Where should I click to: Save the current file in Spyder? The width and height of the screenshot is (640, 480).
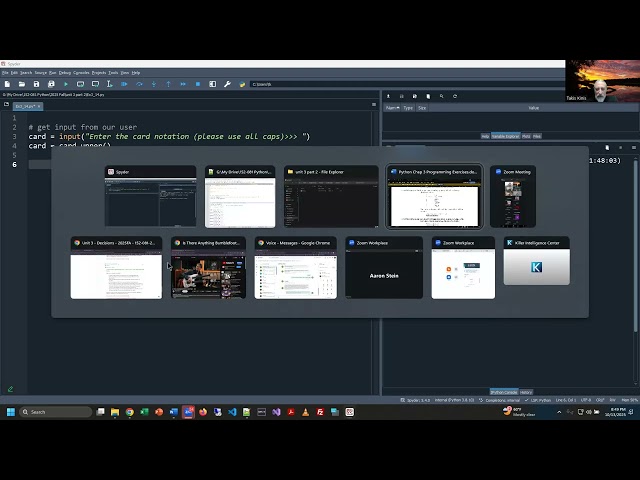click(x=36, y=84)
